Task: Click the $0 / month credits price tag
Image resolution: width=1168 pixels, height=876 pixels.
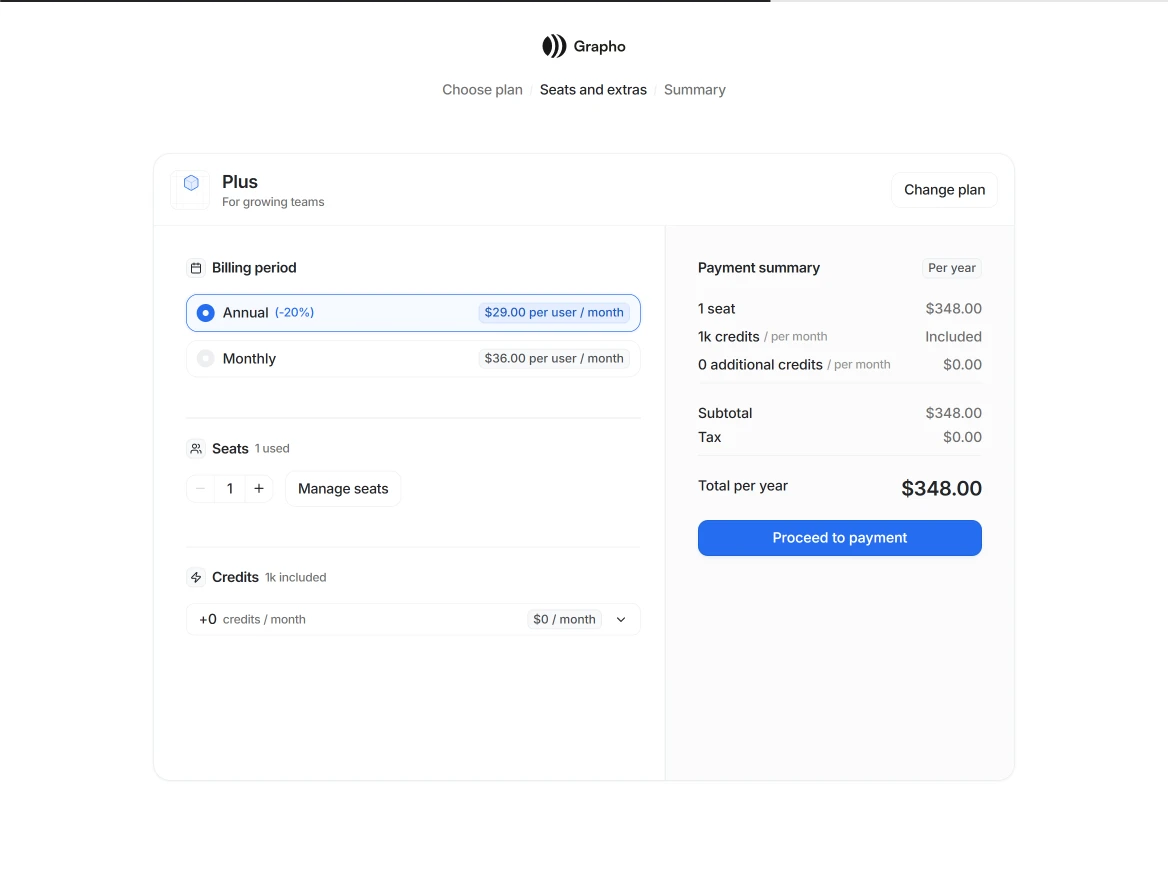Action: 564,620
